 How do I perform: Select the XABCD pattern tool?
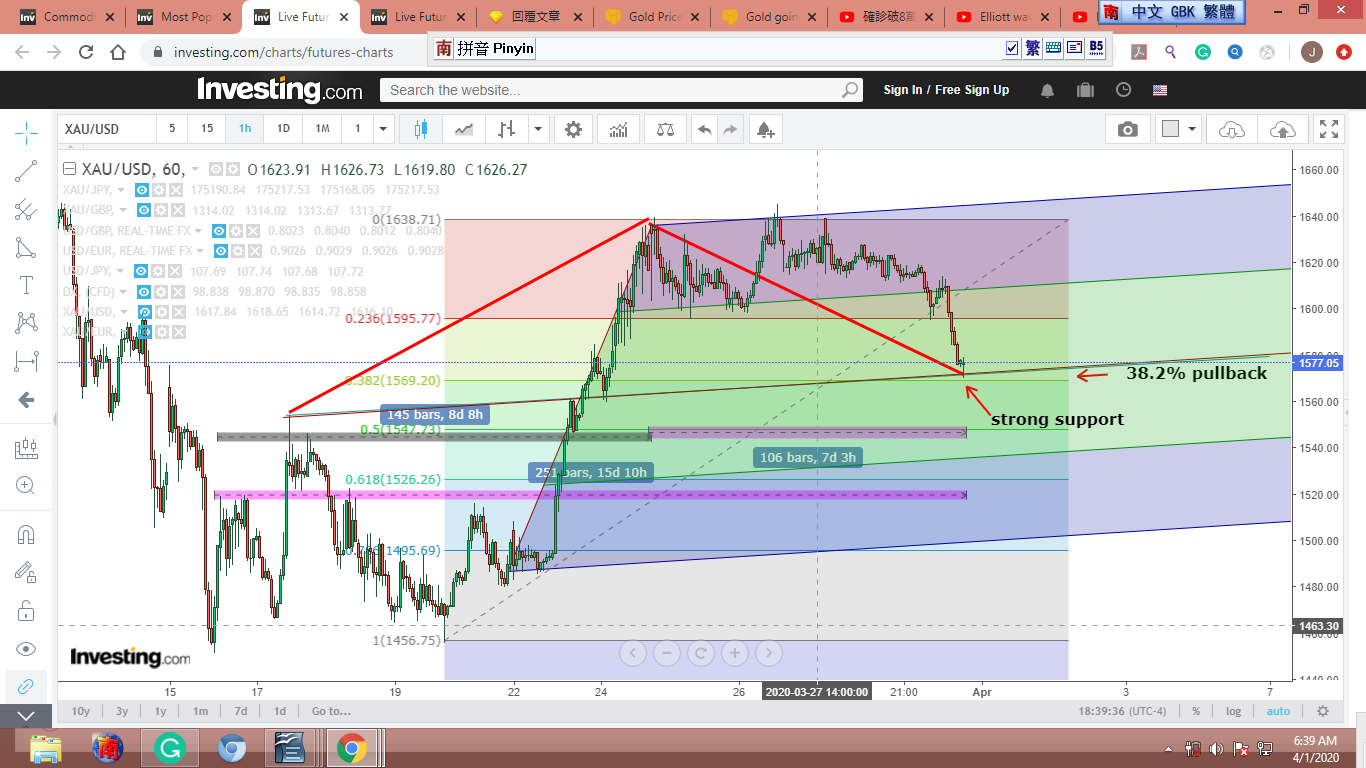pos(27,323)
